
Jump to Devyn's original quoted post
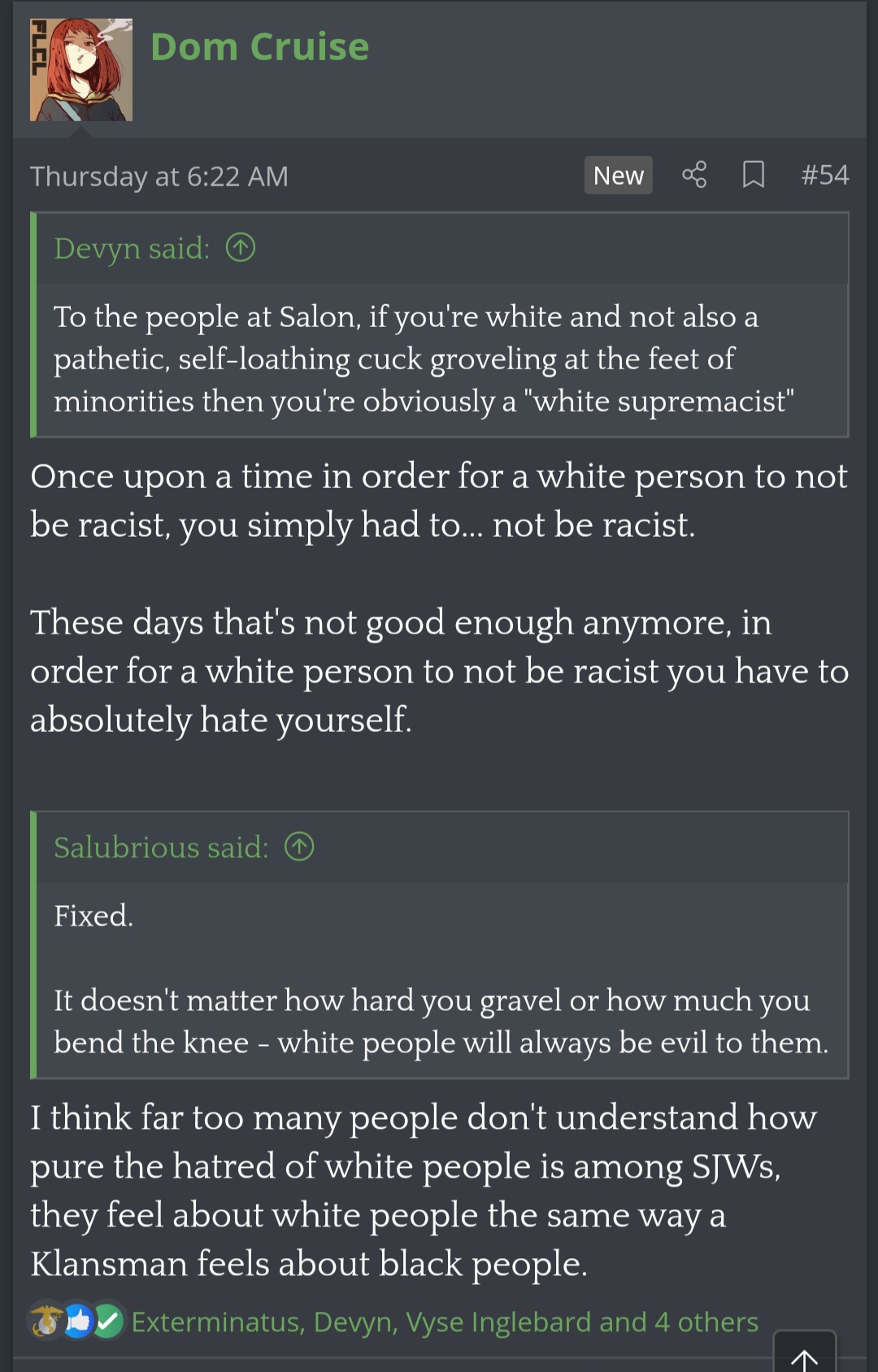click(x=132, y=248)
